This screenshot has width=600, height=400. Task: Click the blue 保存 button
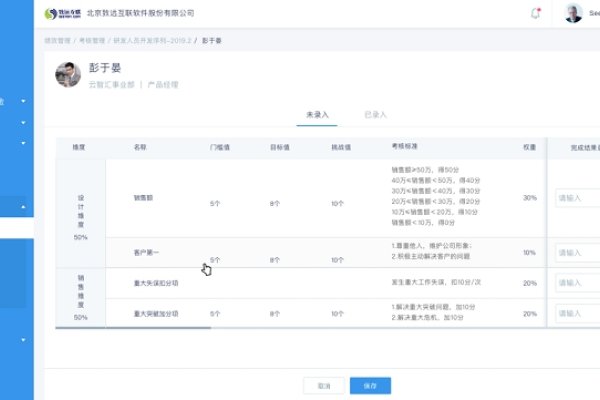(x=370, y=386)
